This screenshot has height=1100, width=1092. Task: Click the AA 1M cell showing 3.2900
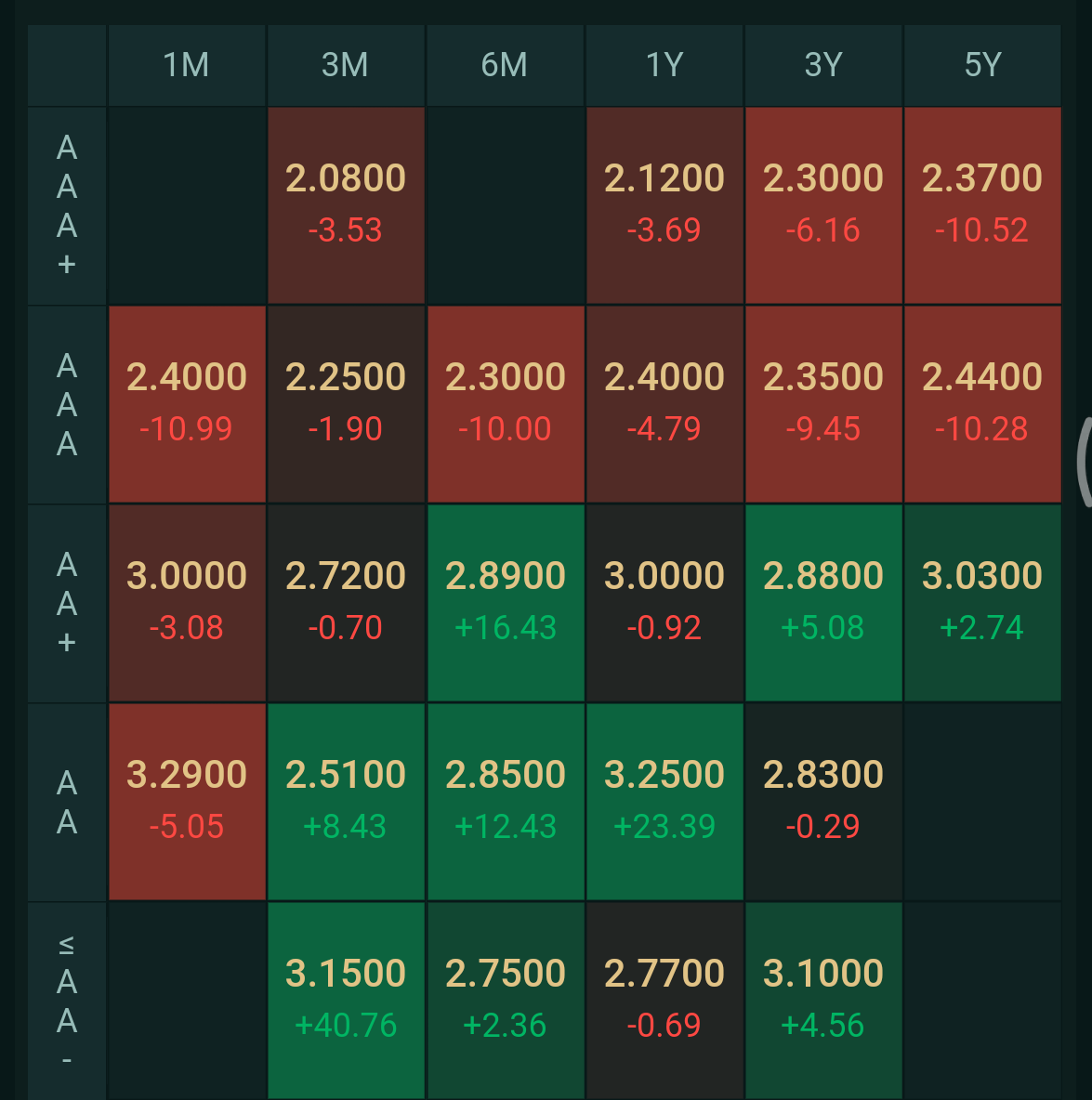tap(187, 802)
